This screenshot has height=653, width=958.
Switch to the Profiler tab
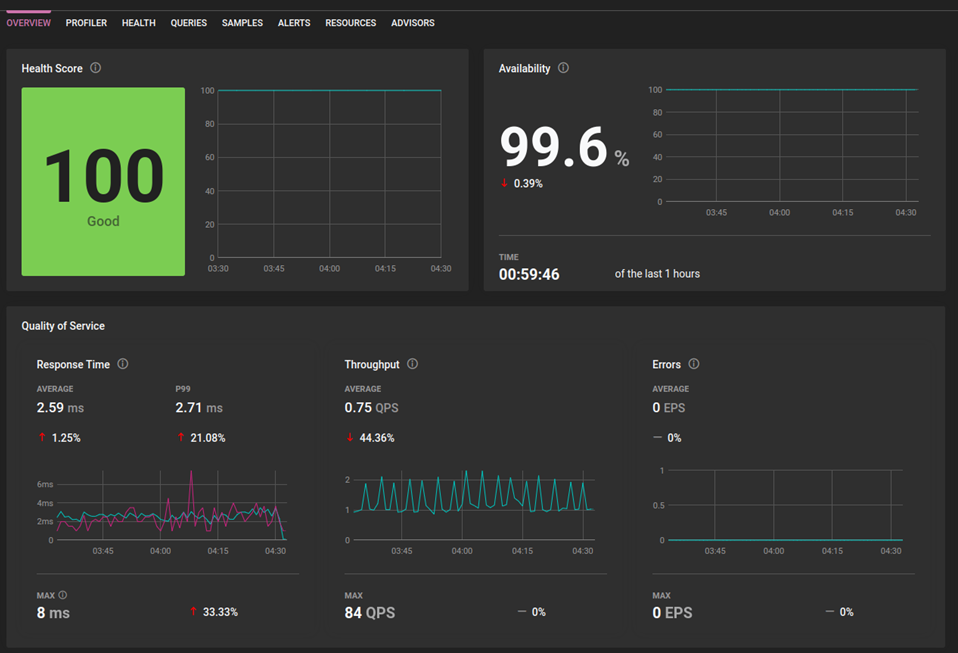(x=86, y=23)
